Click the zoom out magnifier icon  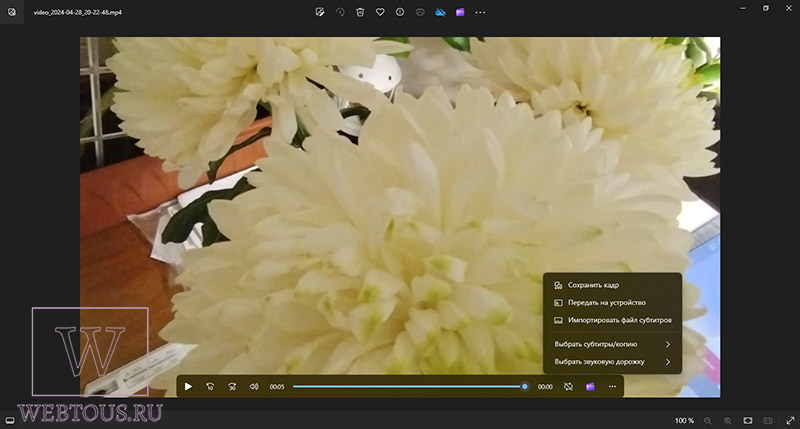point(708,420)
